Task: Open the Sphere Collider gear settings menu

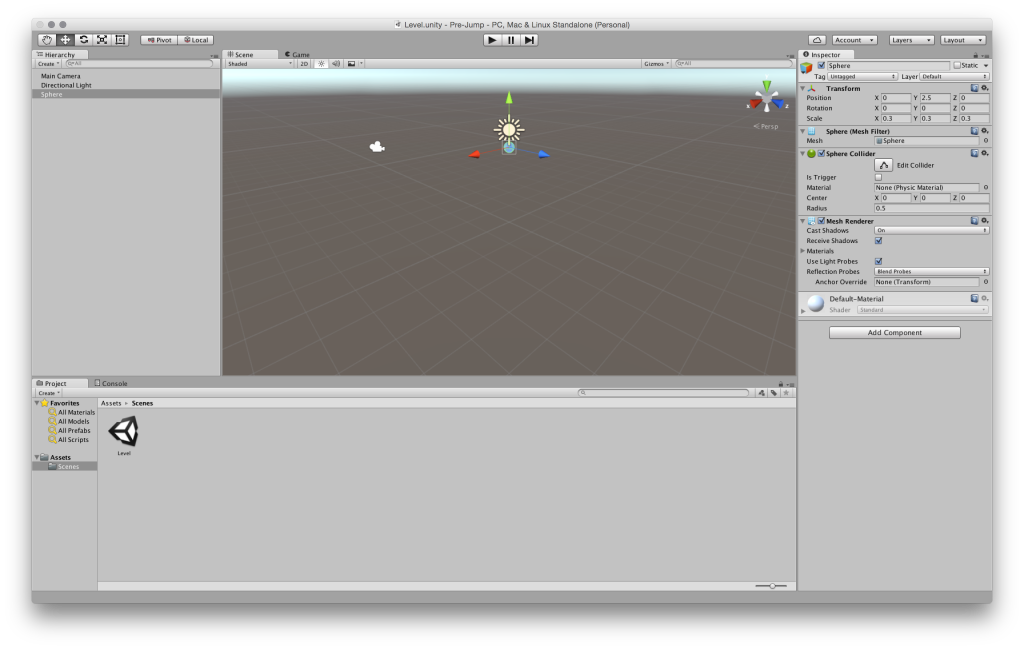Action: point(983,153)
